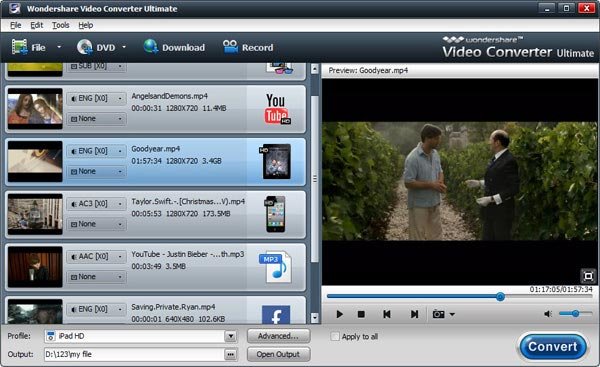Click the volume slider handle
Image resolution: width=600 pixels, height=367 pixels.
pos(576,314)
